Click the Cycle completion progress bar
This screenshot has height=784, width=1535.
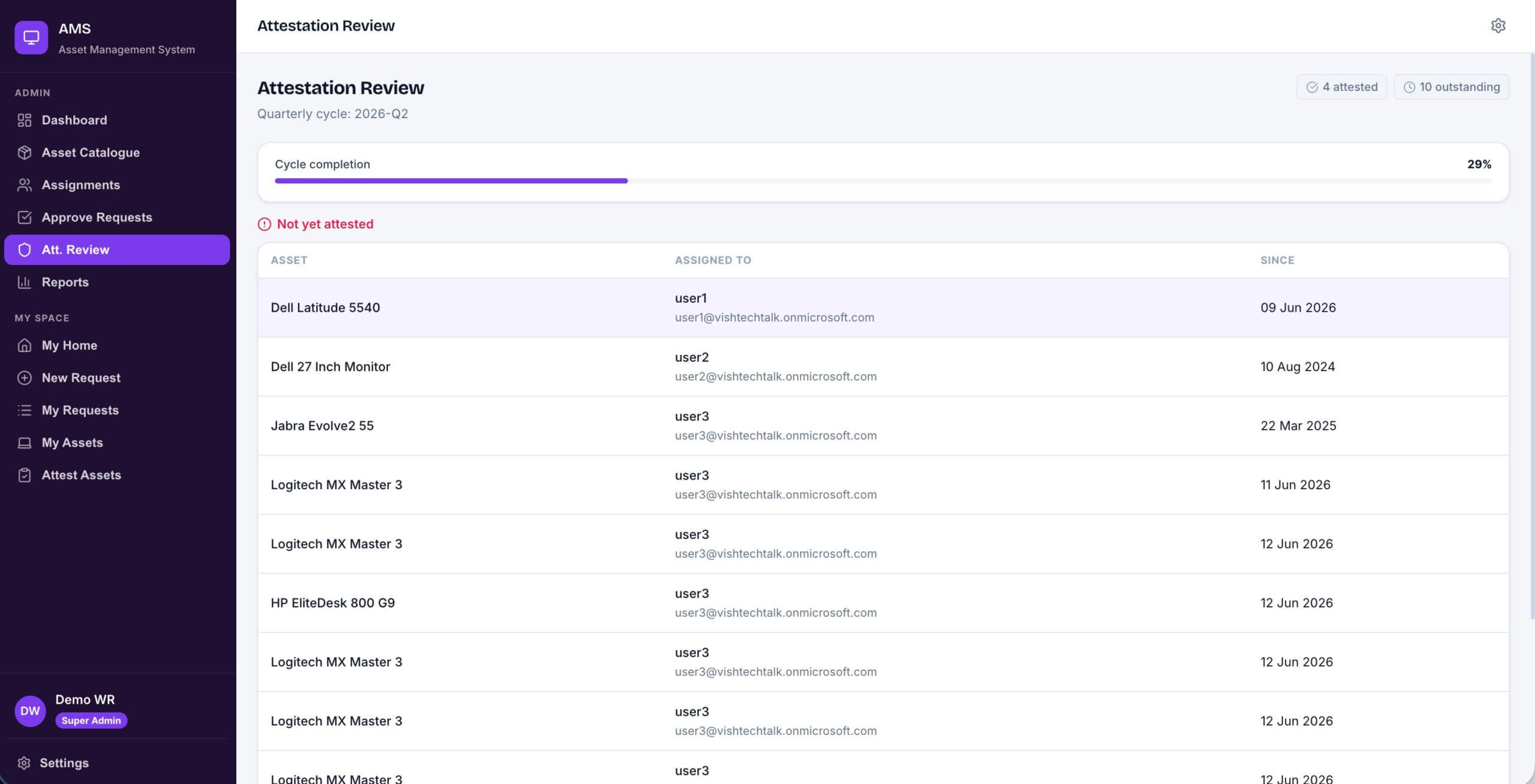coord(883,180)
